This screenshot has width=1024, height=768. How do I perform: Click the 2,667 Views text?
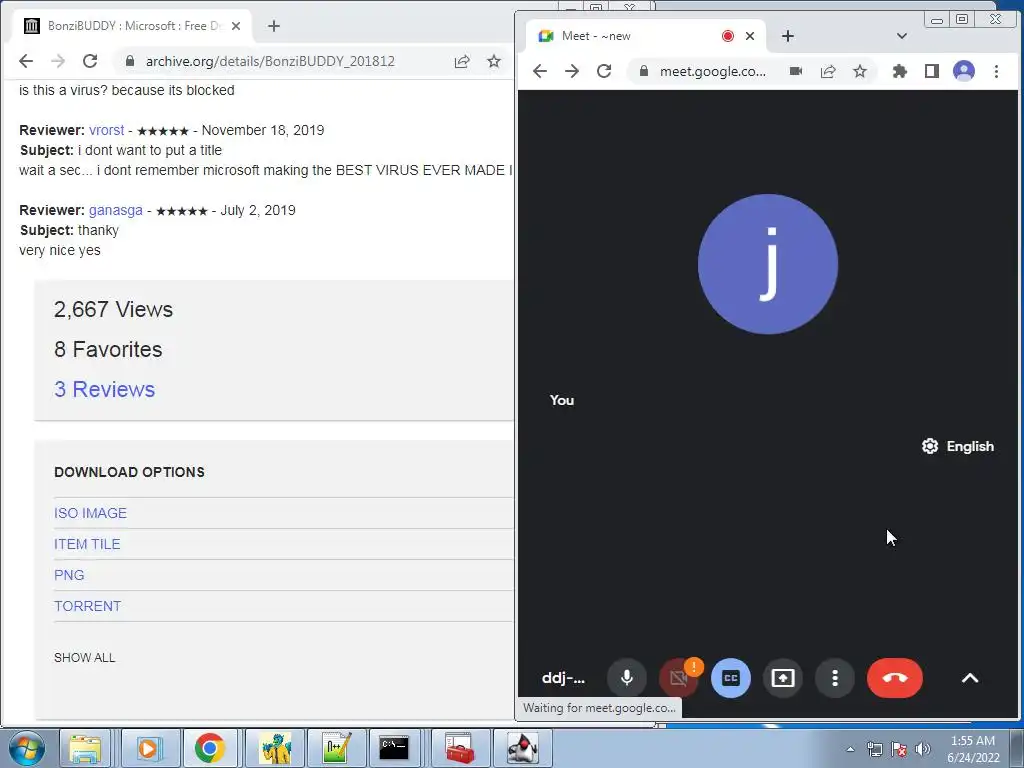click(x=113, y=310)
